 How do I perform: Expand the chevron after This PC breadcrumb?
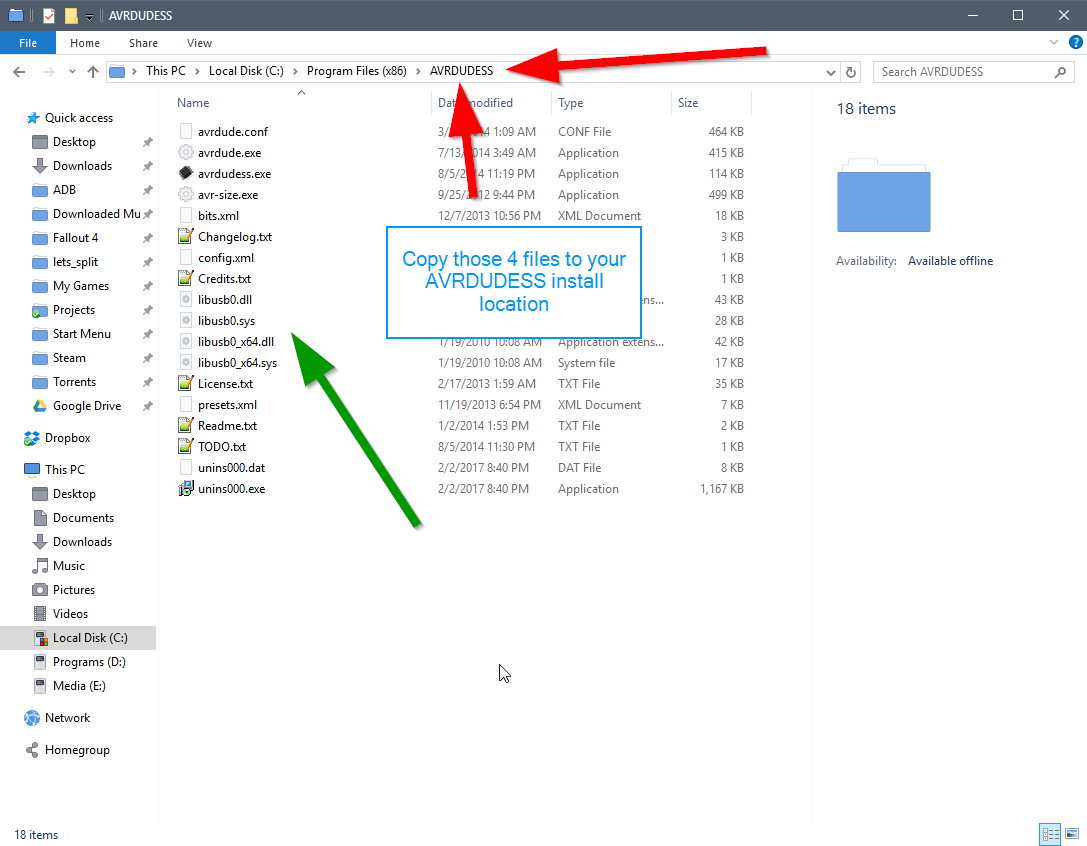198,71
